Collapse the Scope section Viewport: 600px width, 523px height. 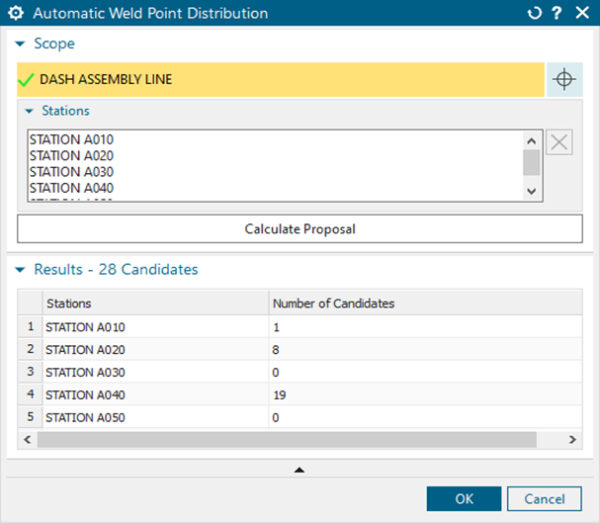[21, 45]
